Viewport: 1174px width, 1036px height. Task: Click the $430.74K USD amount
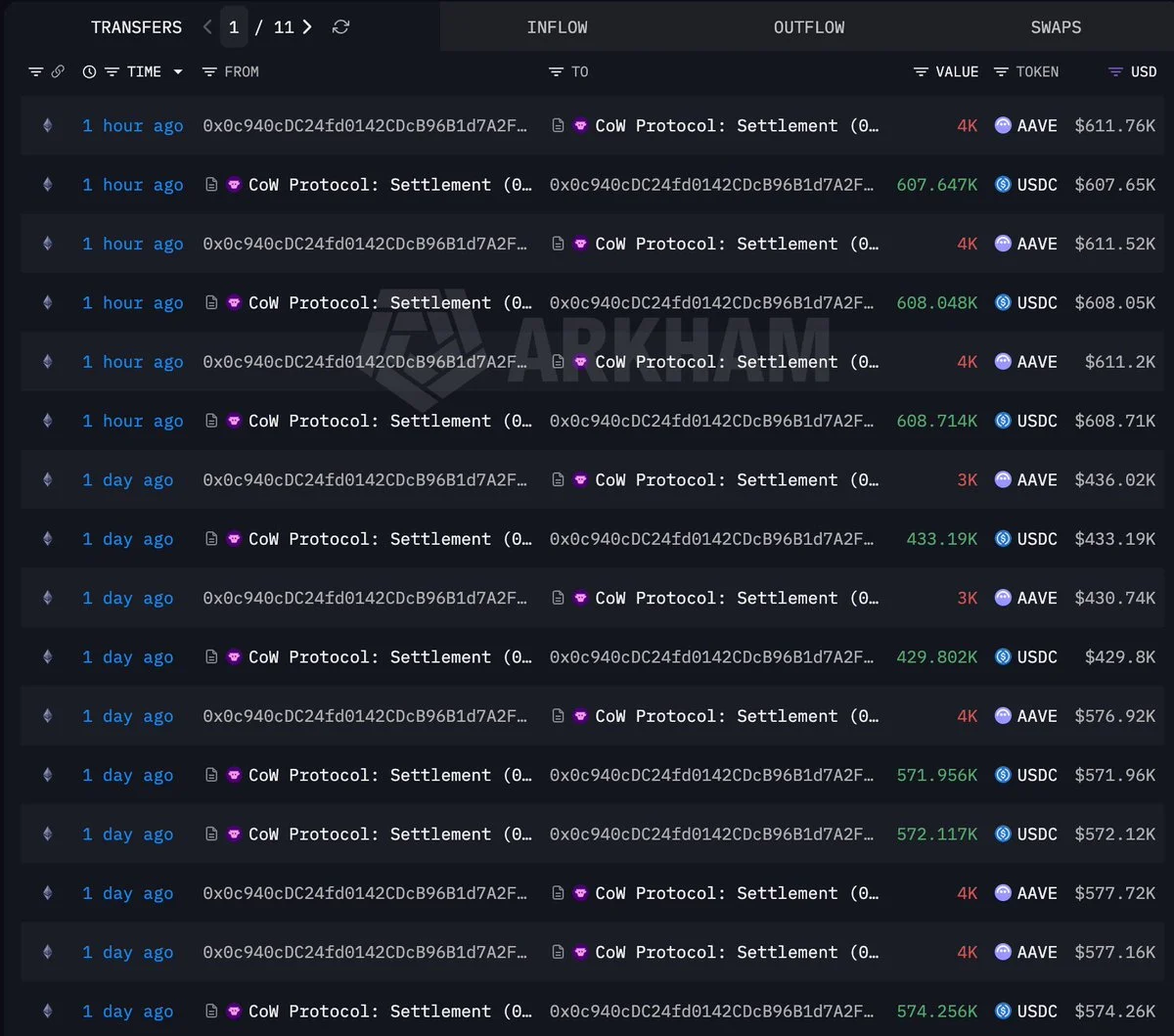[1115, 598]
